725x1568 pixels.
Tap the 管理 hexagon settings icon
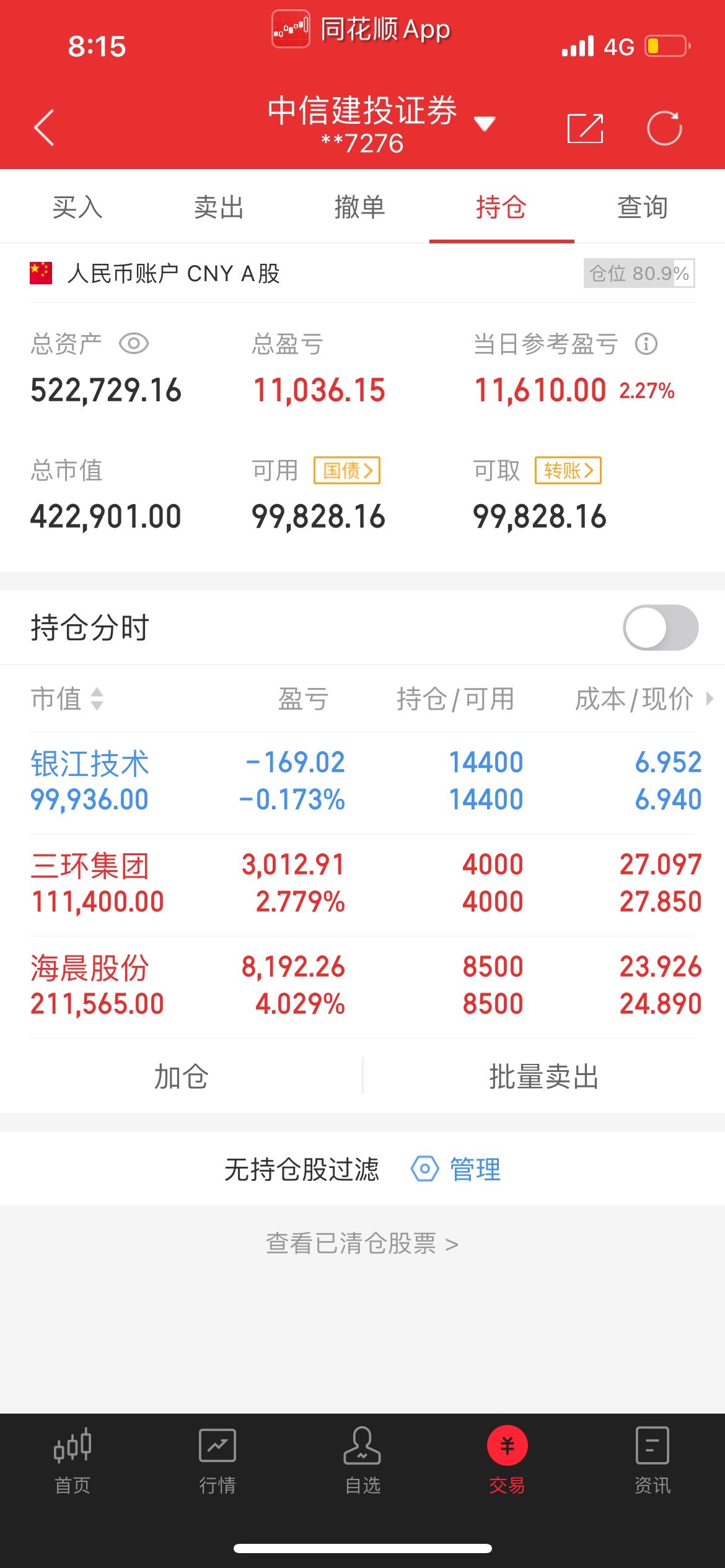coord(425,1169)
